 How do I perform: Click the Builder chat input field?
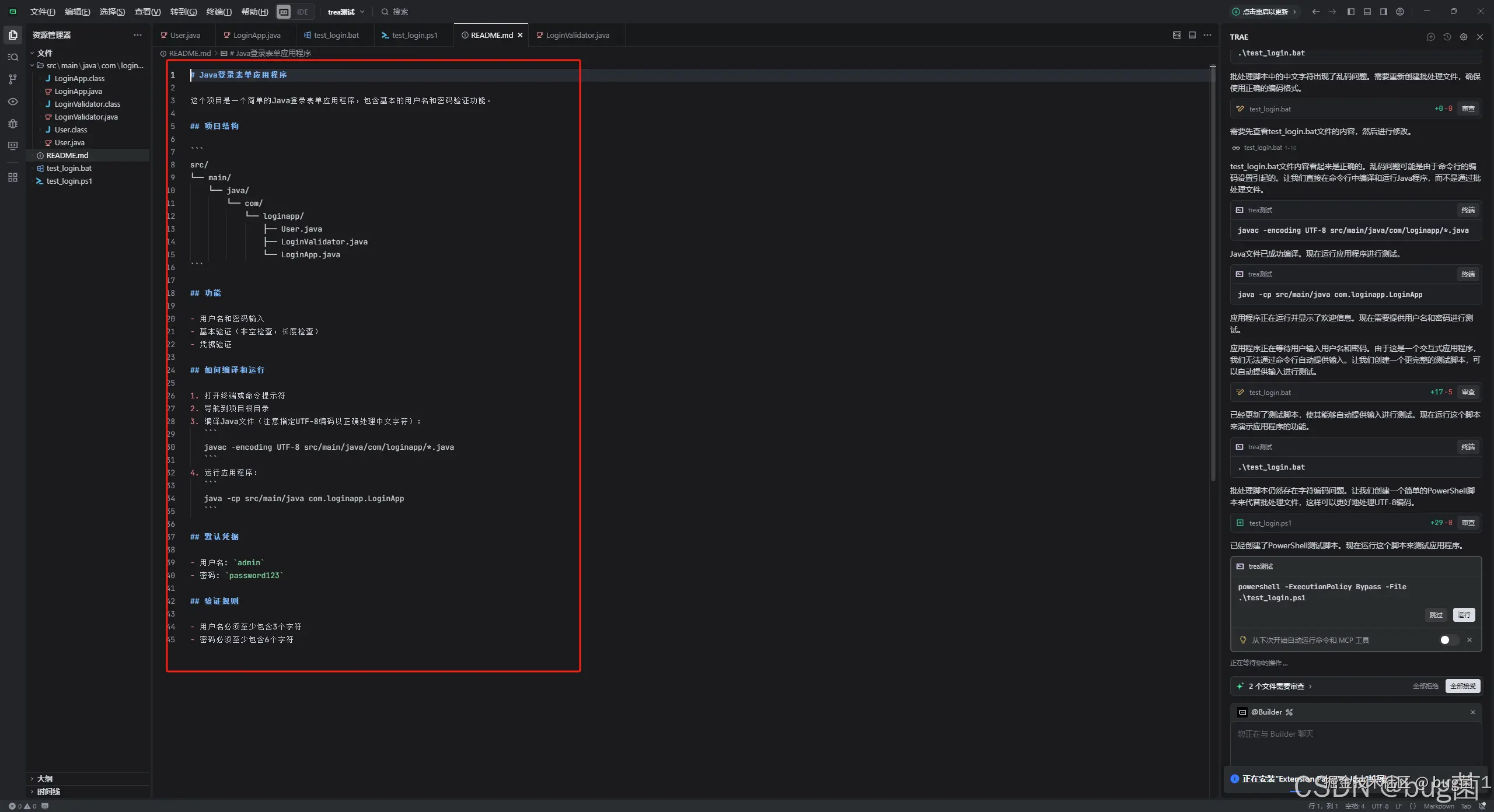[x=1356, y=744]
